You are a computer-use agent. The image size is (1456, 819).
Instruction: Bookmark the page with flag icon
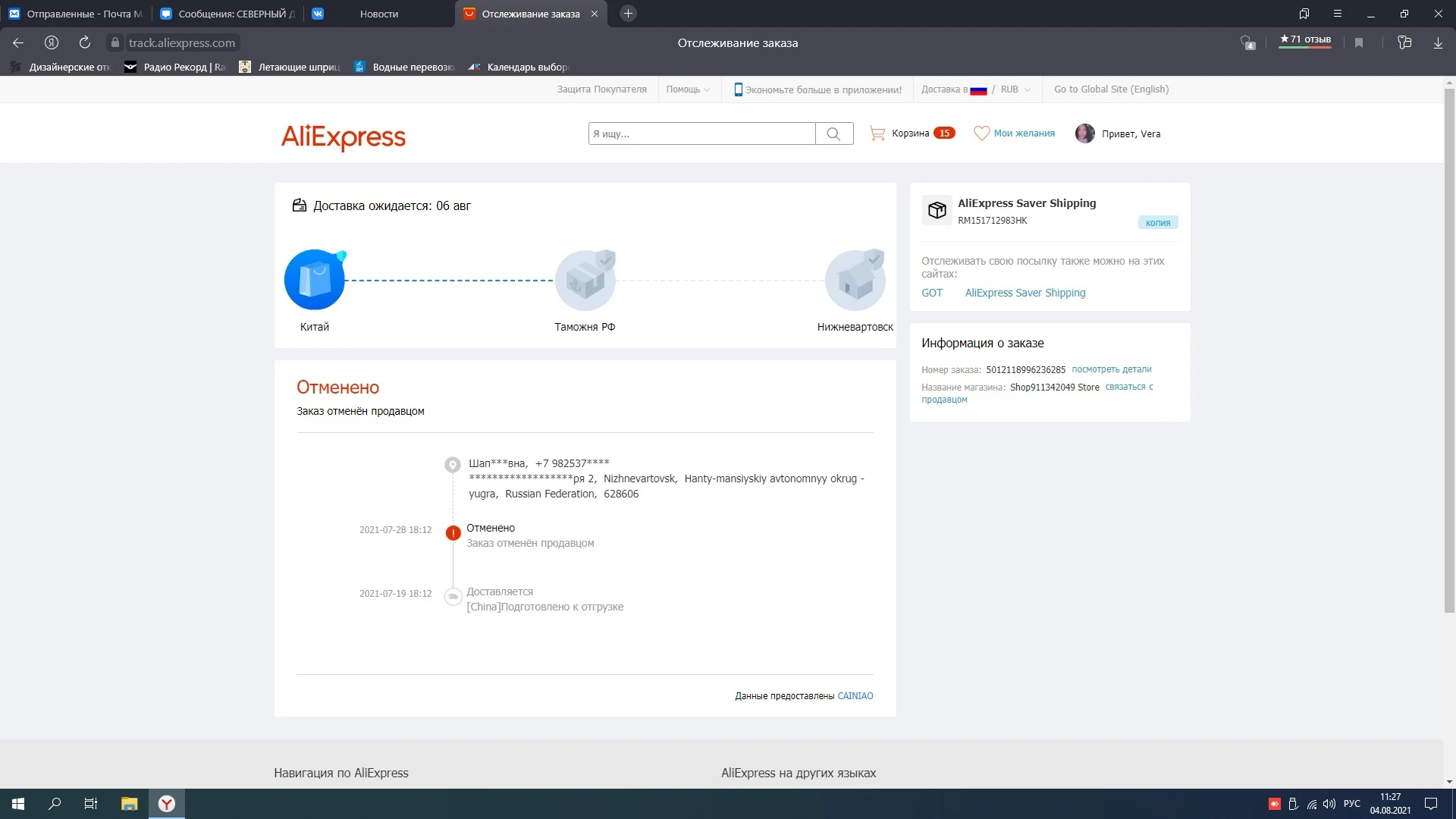[x=1359, y=42]
